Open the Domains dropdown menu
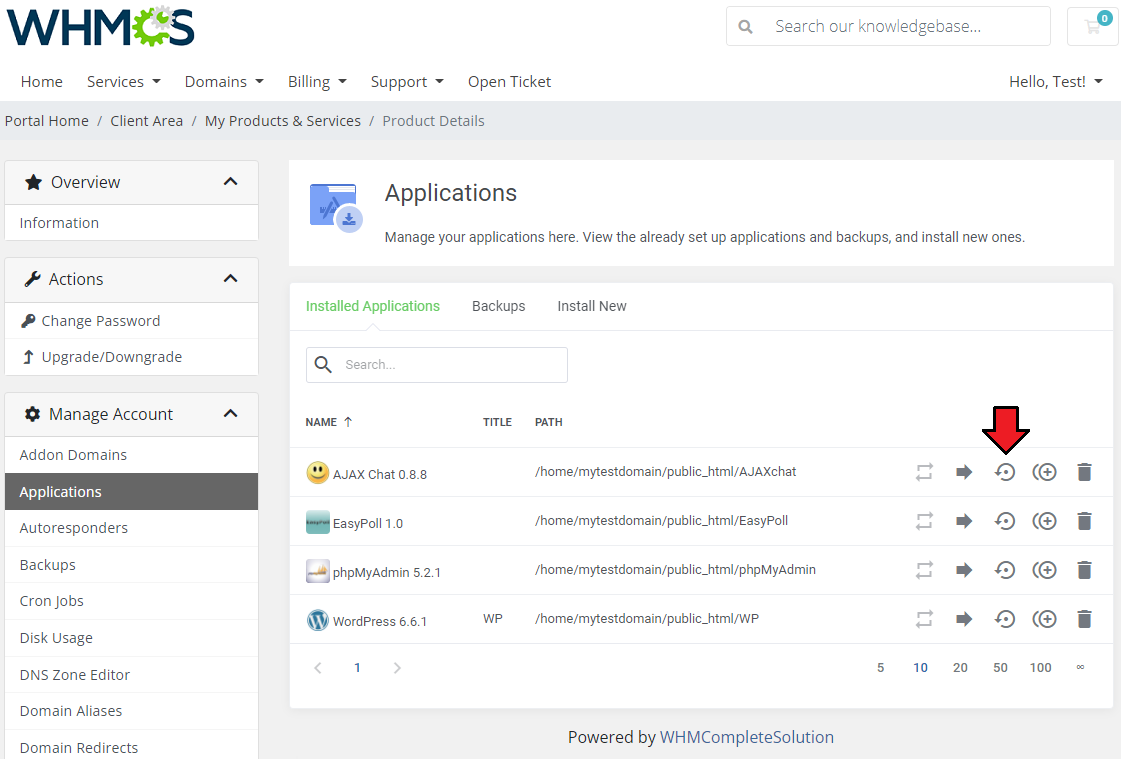This screenshot has height=759, width=1121. coord(224,81)
